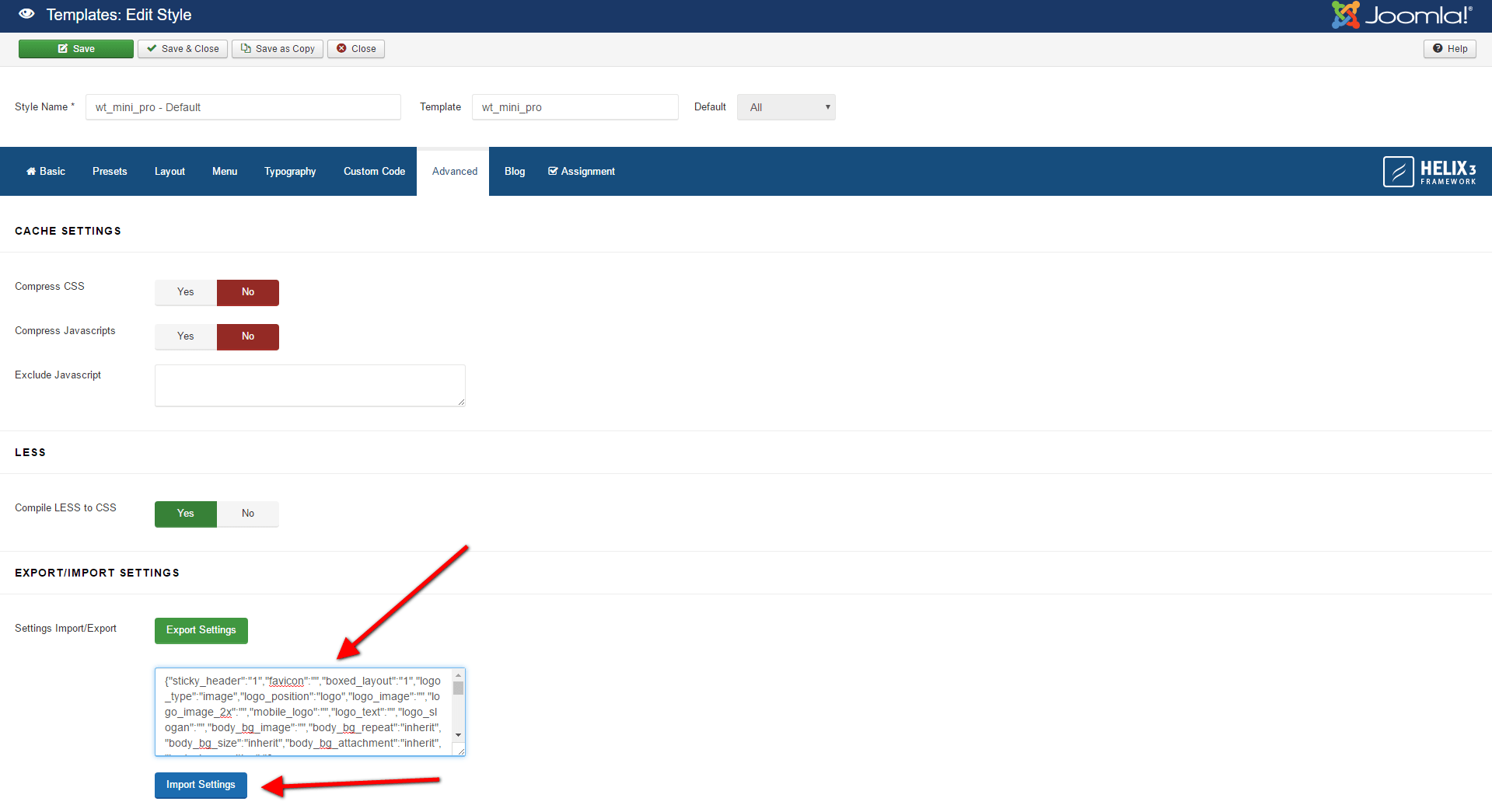
Task: Click the Export Settings button
Action: pyautogui.click(x=201, y=630)
